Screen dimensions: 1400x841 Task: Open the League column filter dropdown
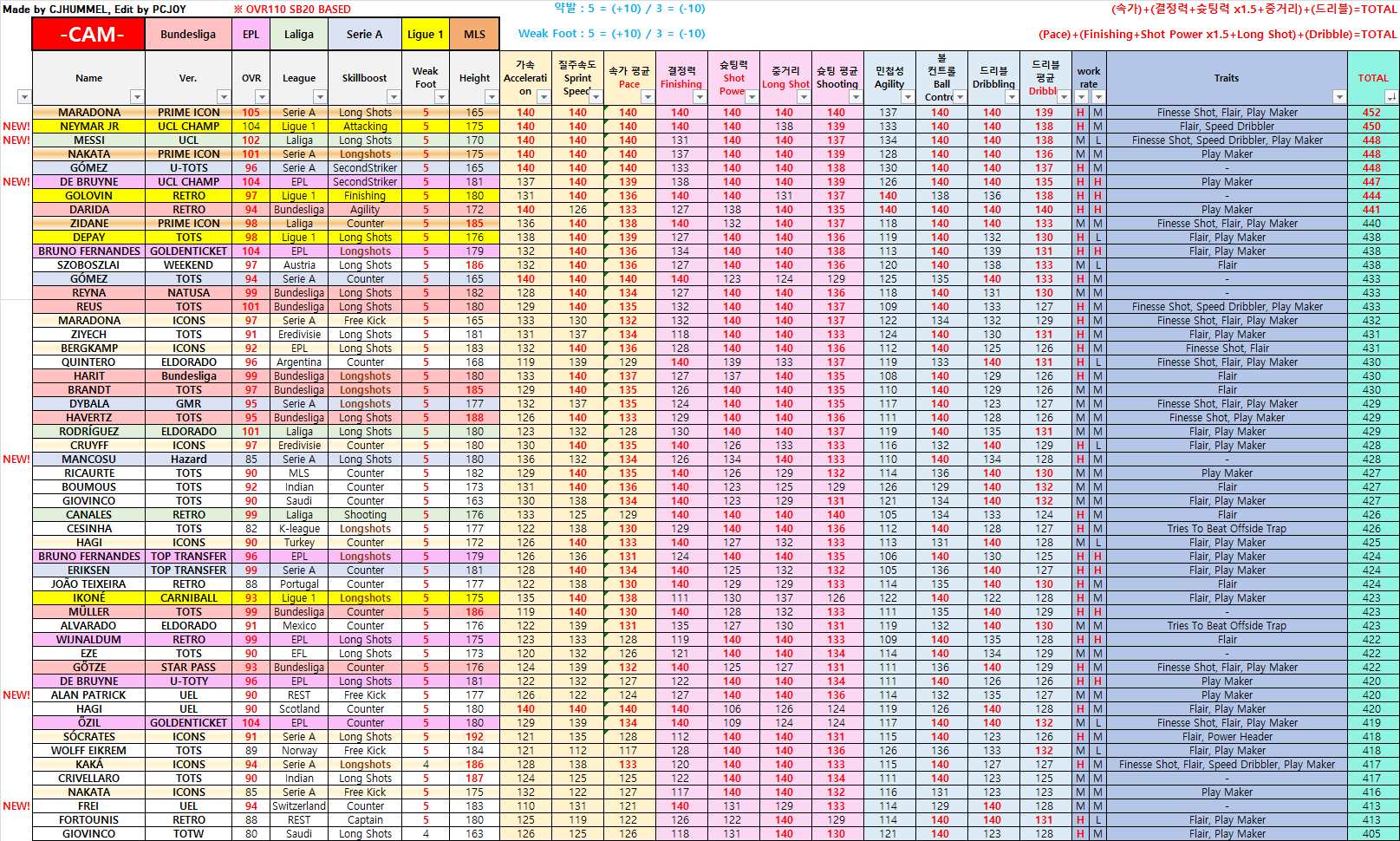[320, 97]
